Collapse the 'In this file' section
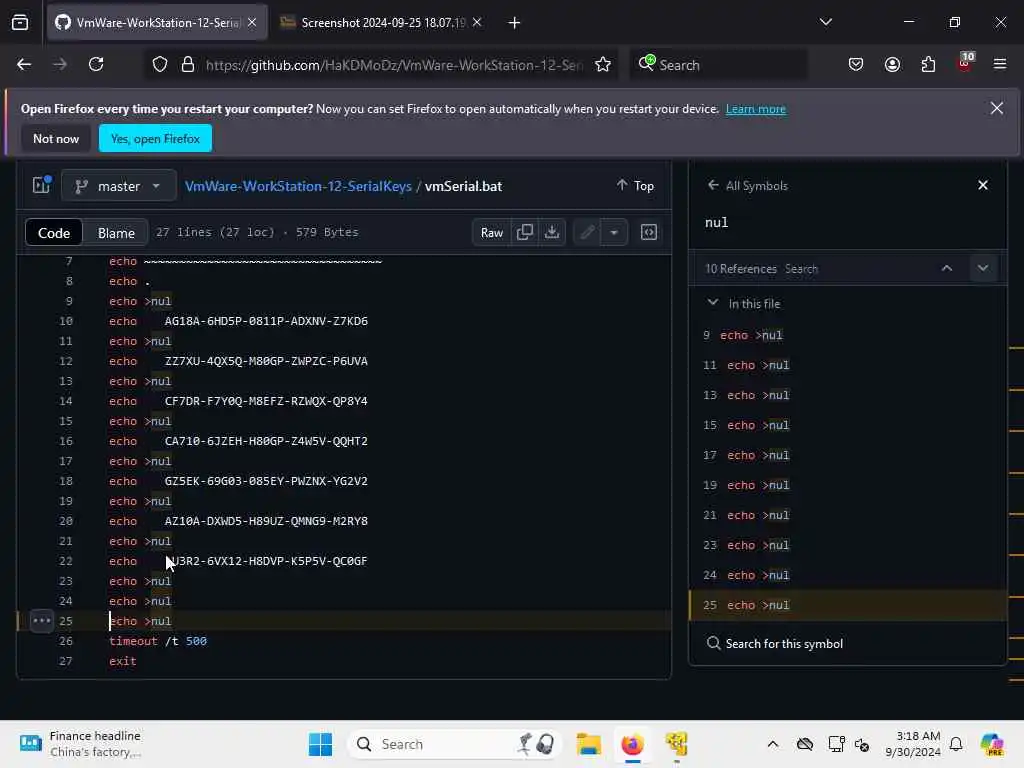 pyautogui.click(x=712, y=303)
